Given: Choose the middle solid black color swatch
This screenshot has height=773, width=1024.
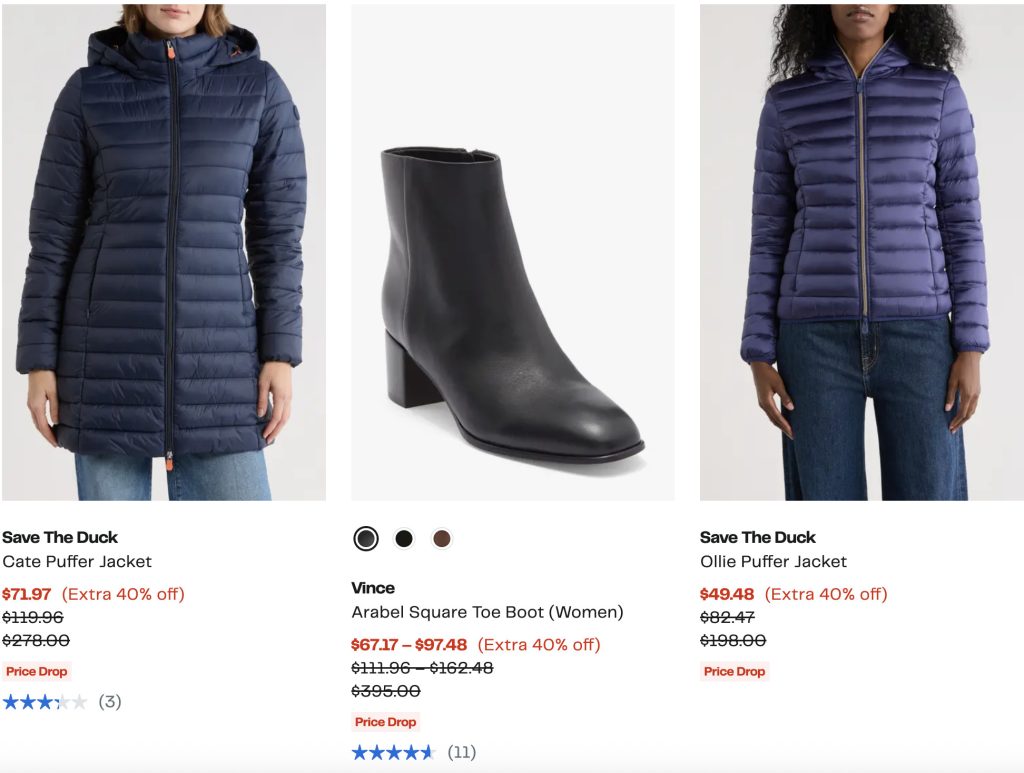Looking at the screenshot, I should click(x=404, y=539).
